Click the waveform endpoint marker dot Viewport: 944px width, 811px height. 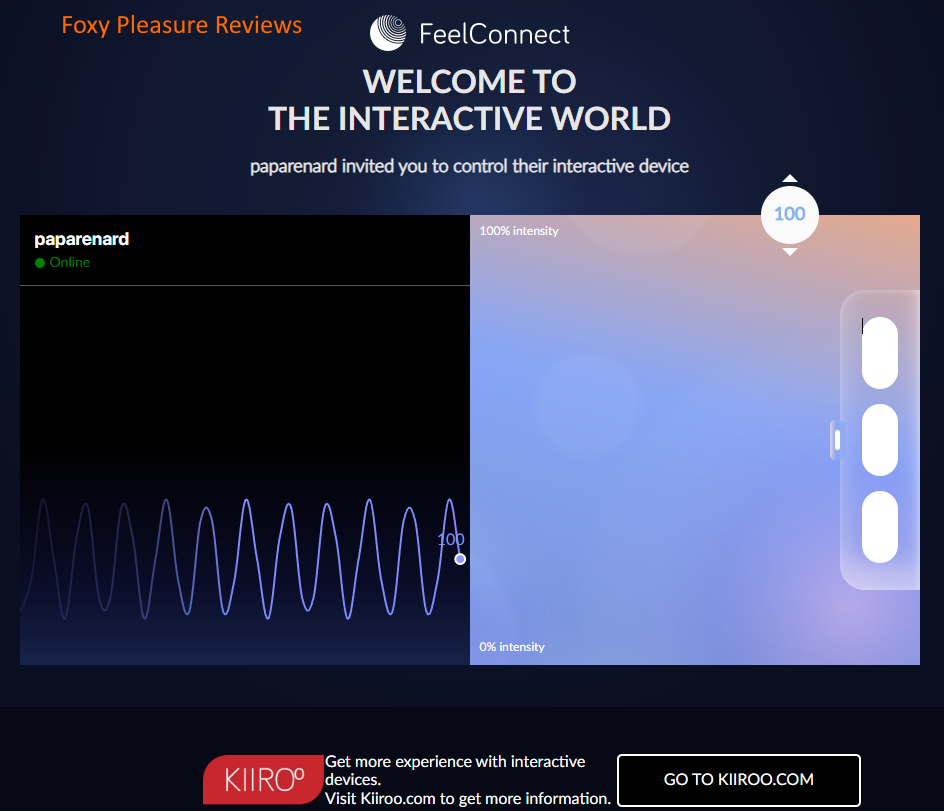460,559
